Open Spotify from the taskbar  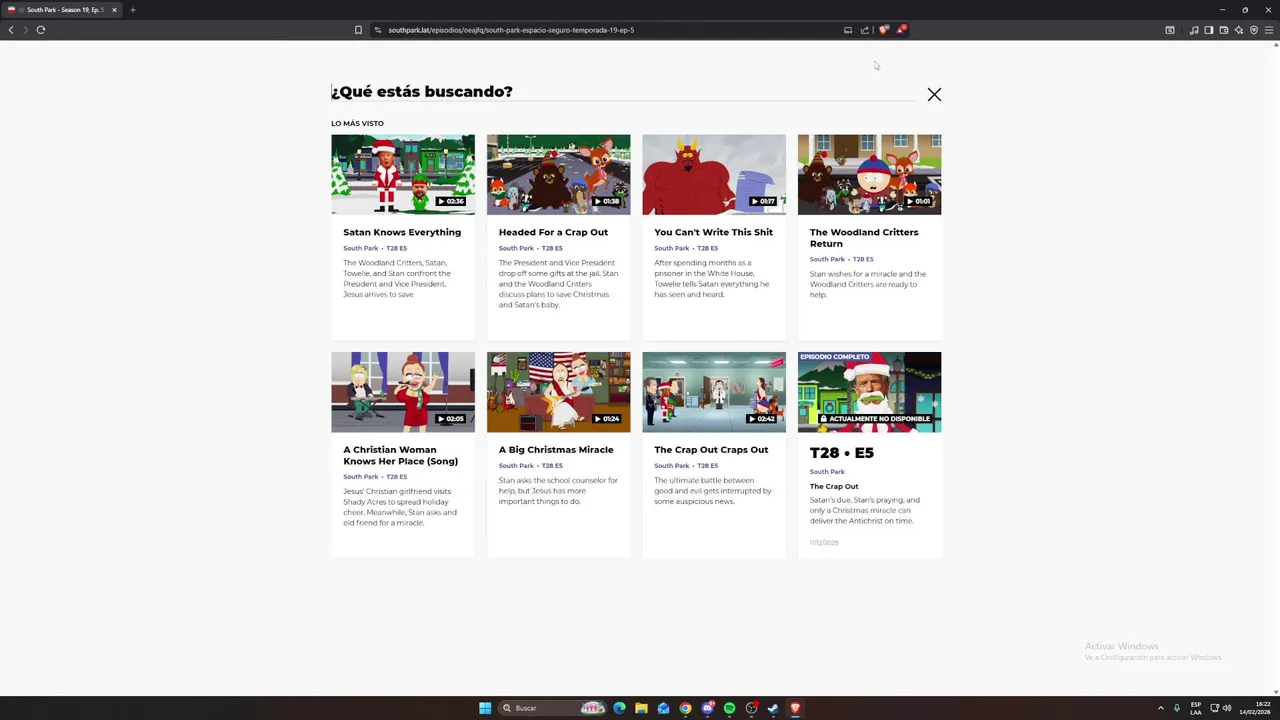coord(729,708)
